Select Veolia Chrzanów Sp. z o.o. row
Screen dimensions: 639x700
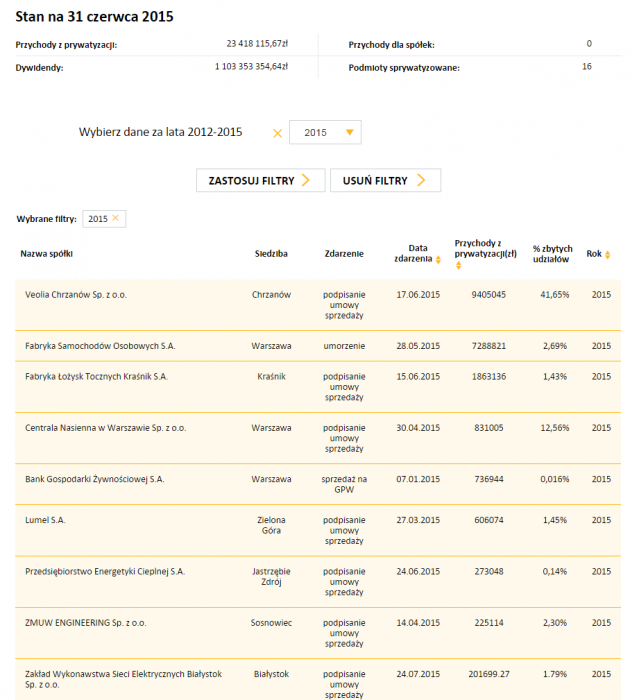318,305
